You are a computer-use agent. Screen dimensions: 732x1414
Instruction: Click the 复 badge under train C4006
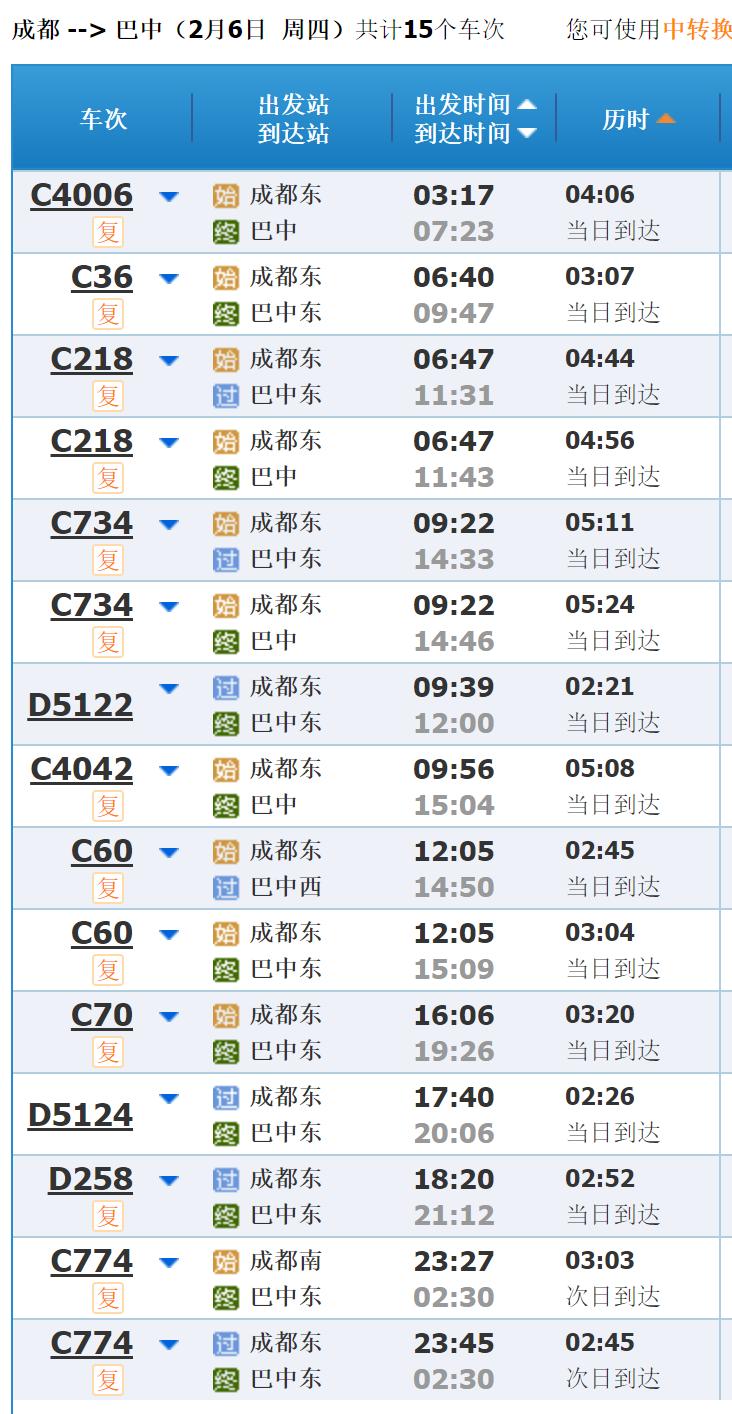[x=108, y=232]
